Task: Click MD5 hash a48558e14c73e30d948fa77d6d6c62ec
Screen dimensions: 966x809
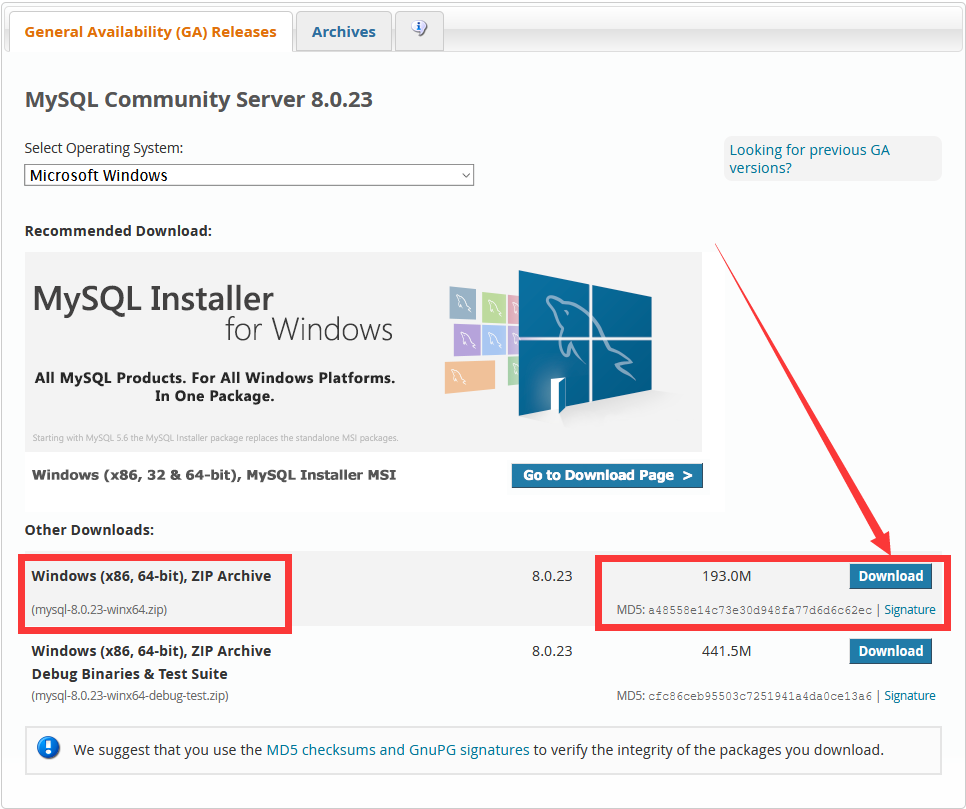Action: [760, 610]
